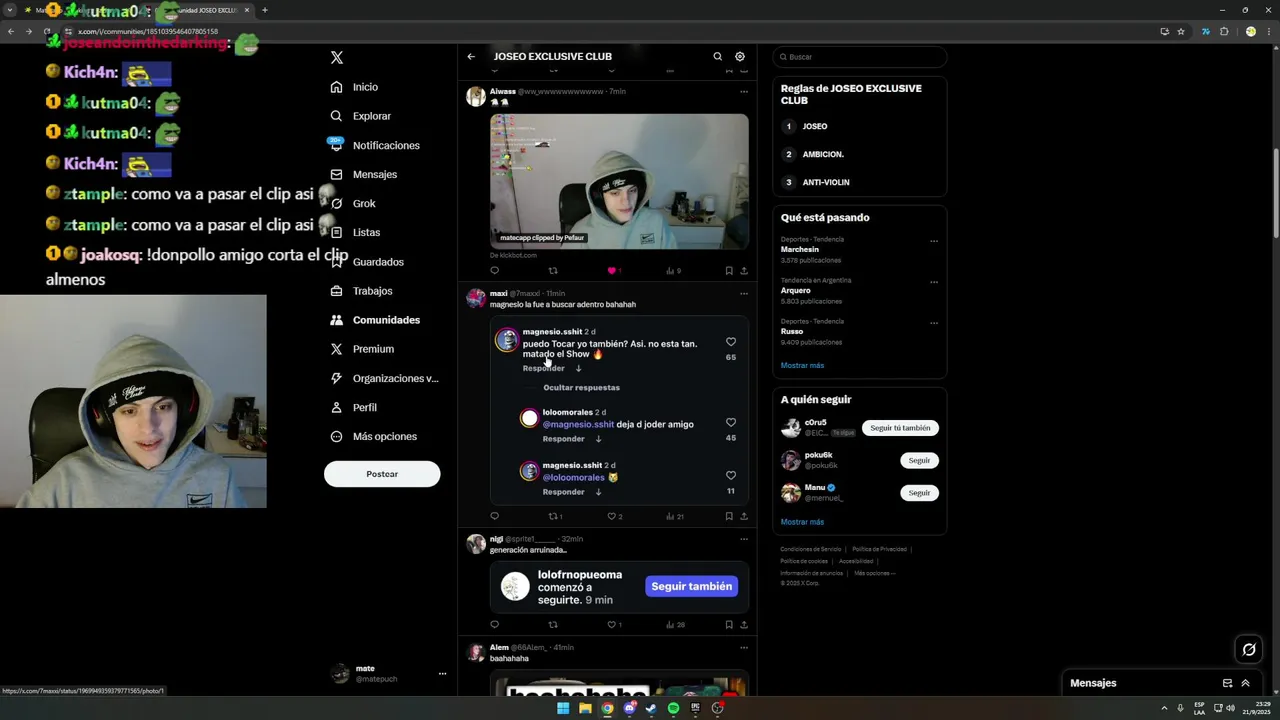The image size is (1280, 720).
Task: Open more options on Aiwass post
Action: 743,91
